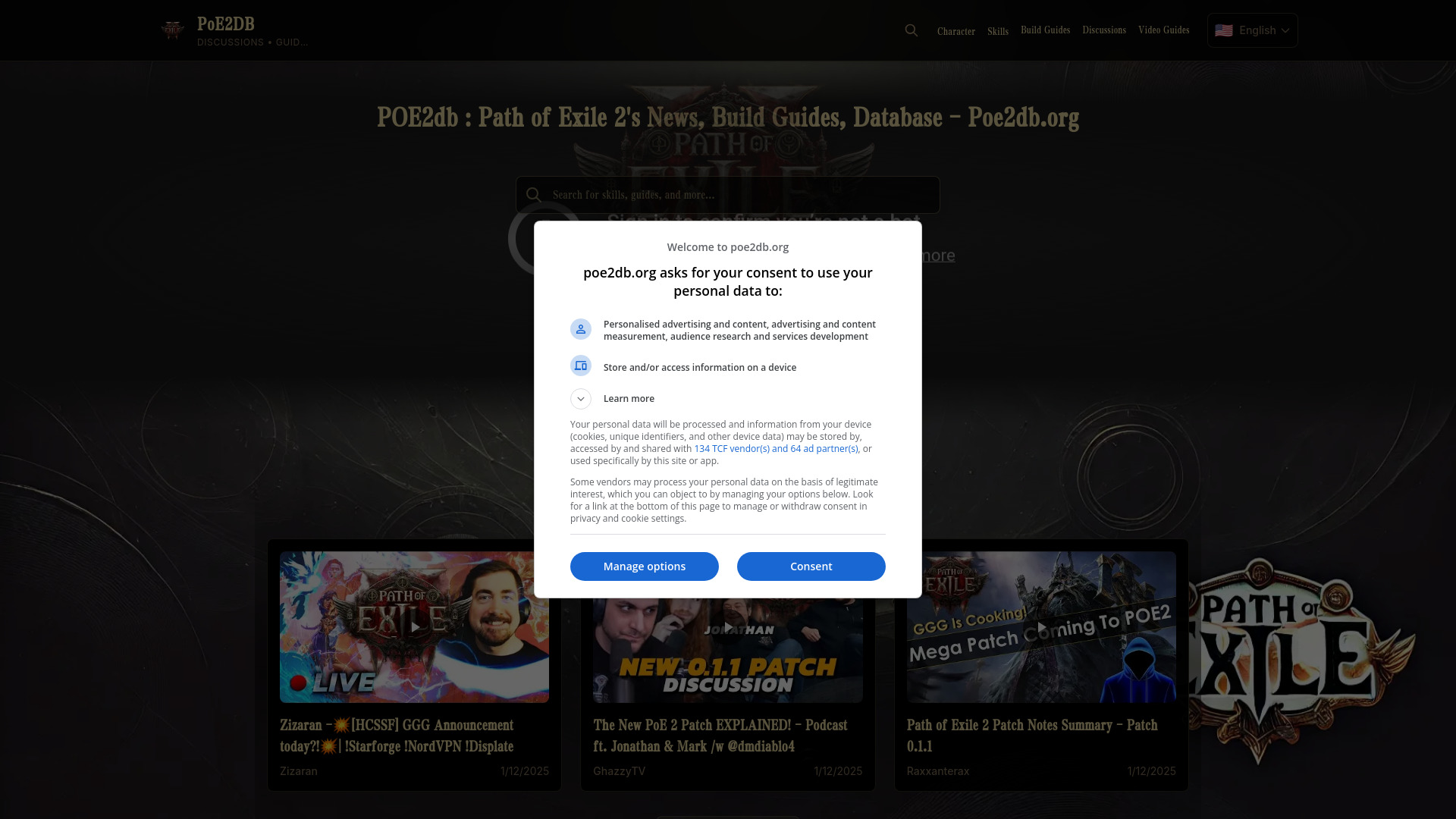Click the Consent button to accept

click(811, 566)
